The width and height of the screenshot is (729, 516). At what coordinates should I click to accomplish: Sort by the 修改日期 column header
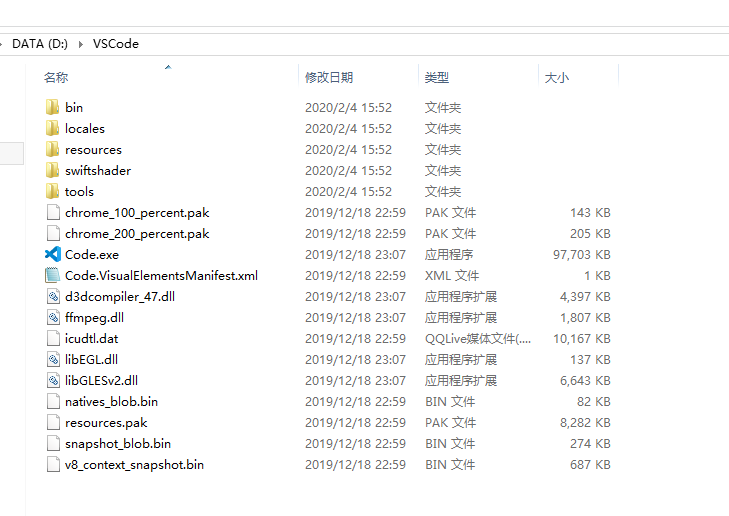(x=329, y=77)
